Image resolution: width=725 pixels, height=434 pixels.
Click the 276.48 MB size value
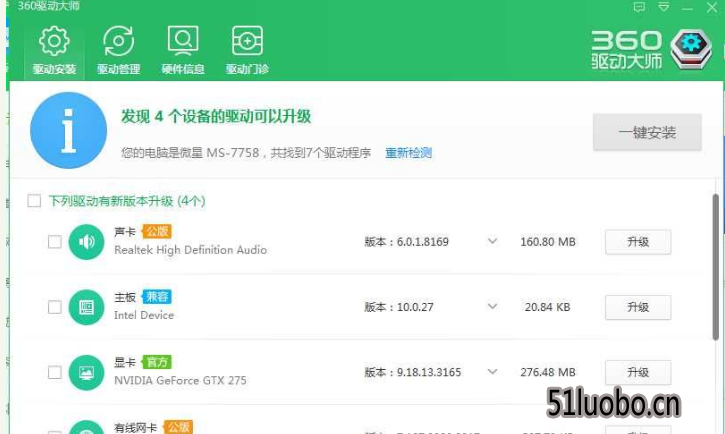tap(548, 372)
